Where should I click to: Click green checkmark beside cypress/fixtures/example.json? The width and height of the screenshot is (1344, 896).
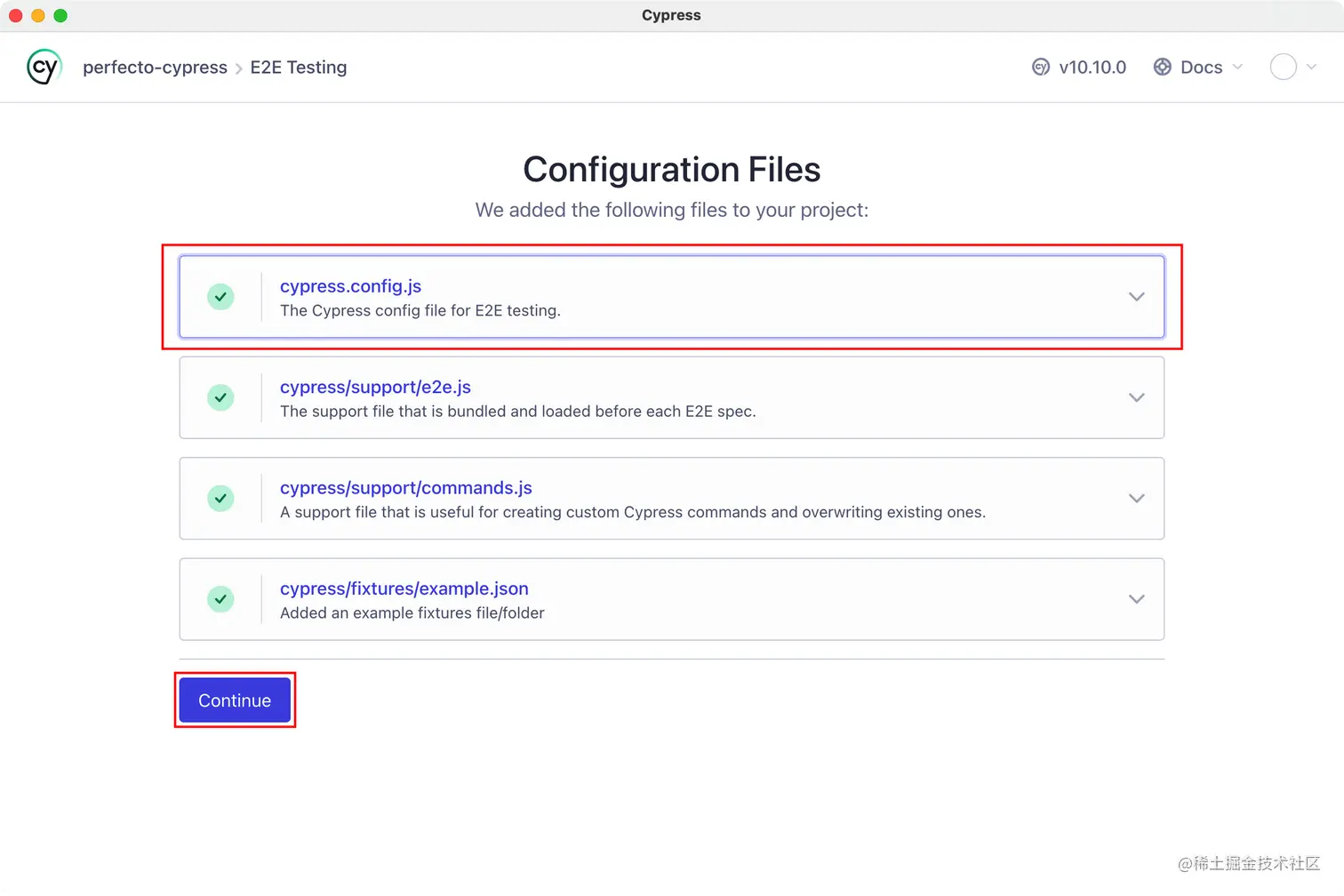pyautogui.click(x=220, y=599)
